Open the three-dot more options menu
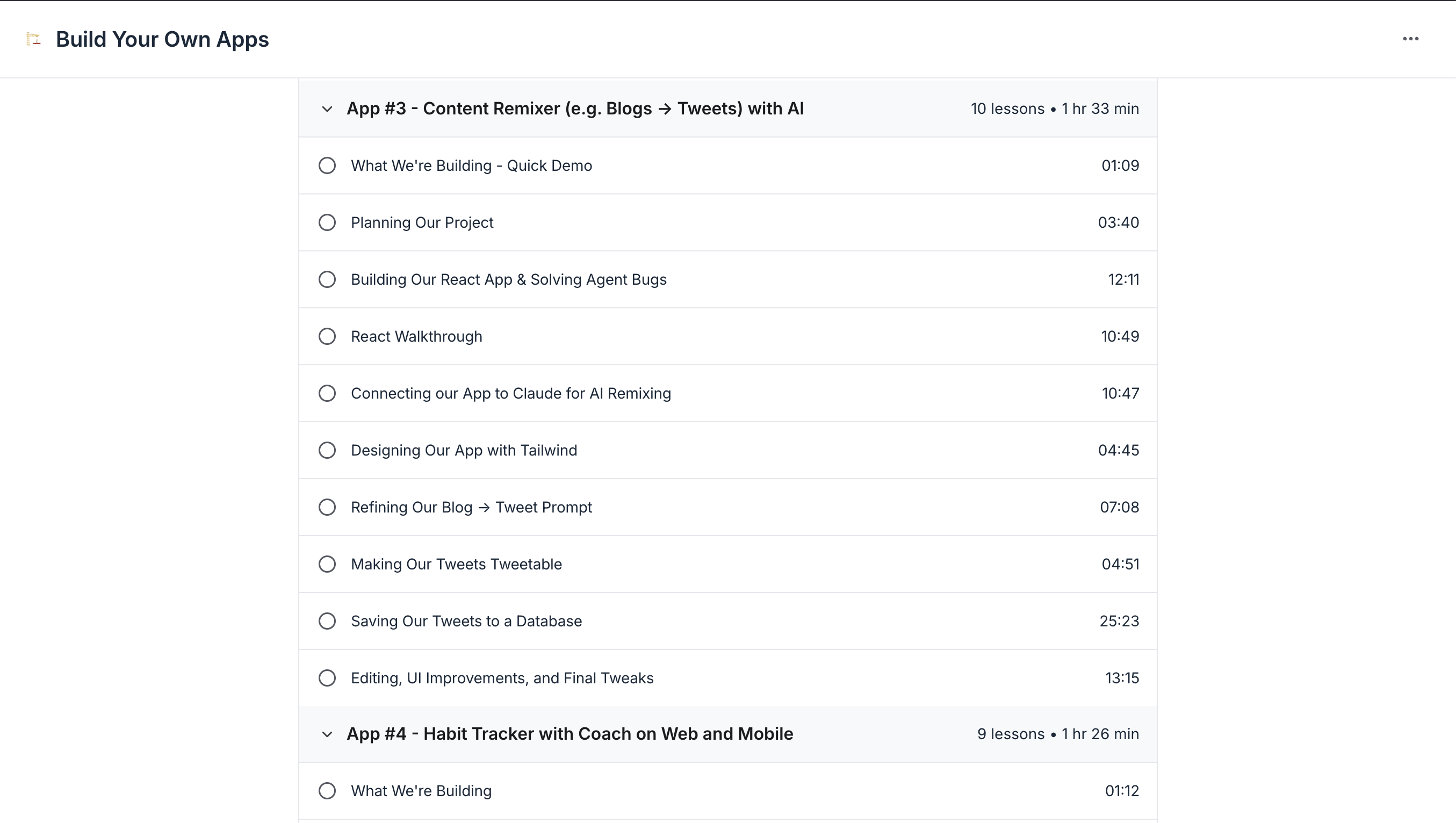Image resolution: width=1456 pixels, height=823 pixels. (x=1410, y=39)
